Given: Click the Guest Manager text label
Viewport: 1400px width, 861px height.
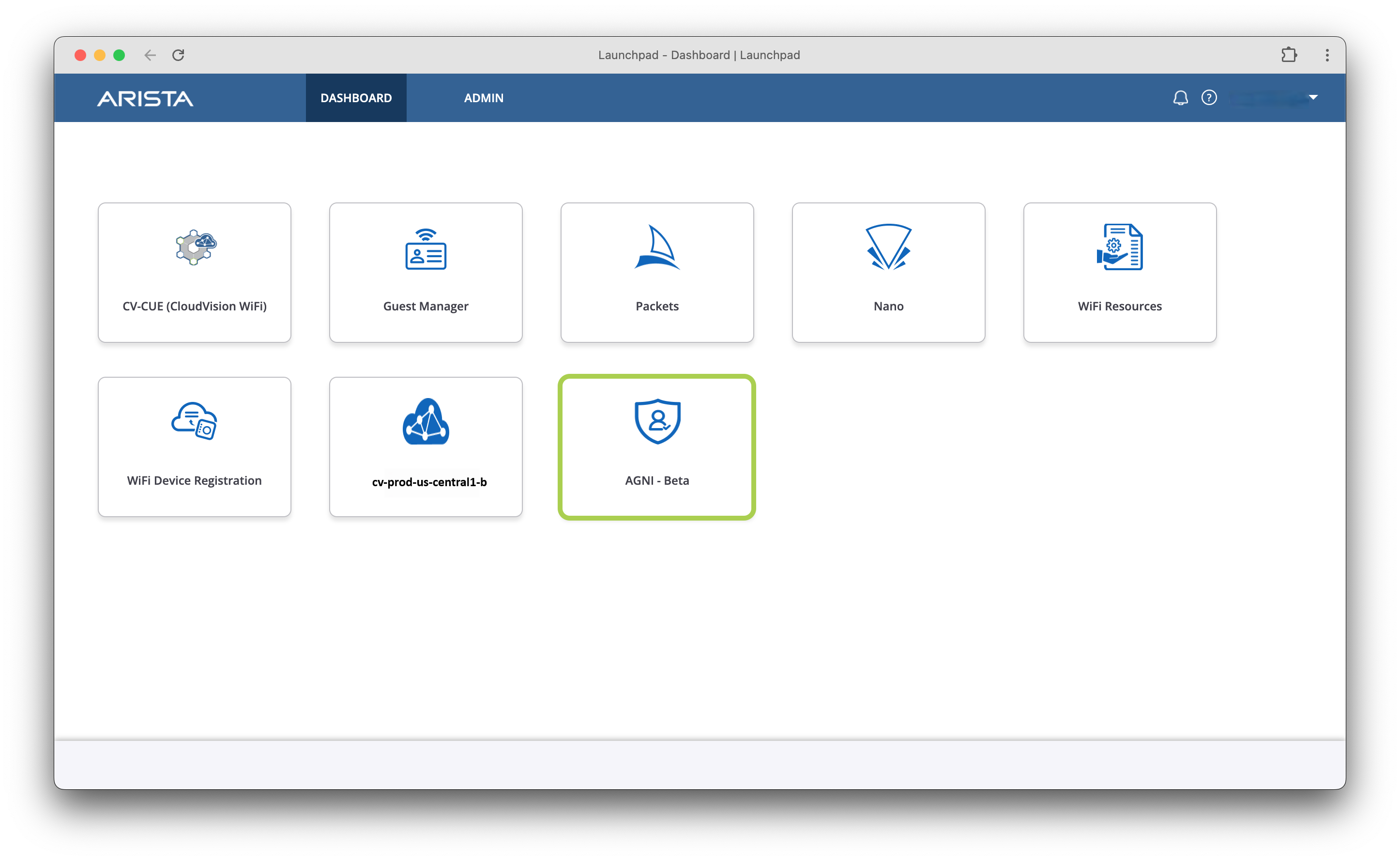Looking at the screenshot, I should 426,307.
